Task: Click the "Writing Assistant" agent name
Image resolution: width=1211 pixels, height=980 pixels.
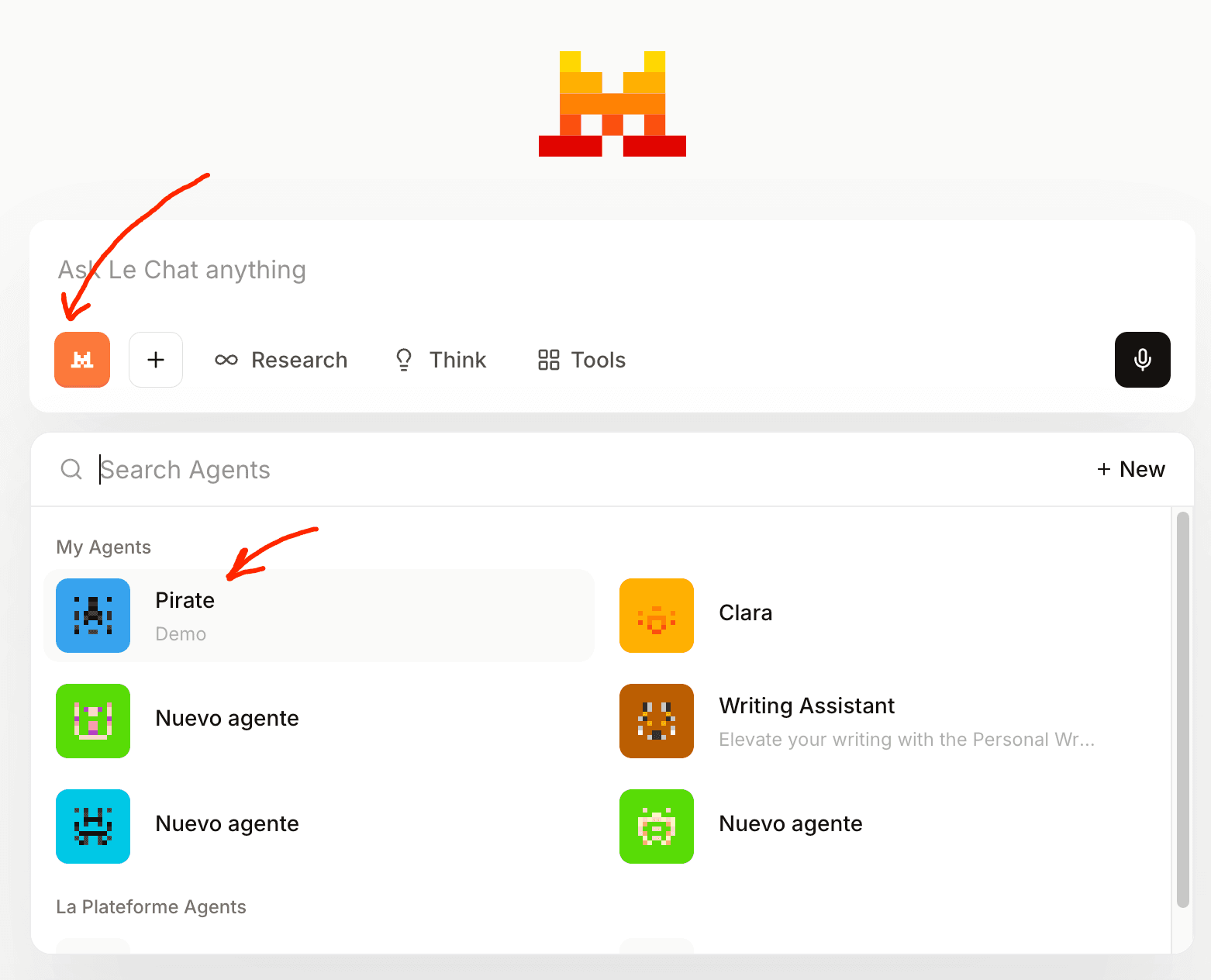Action: pyautogui.click(x=807, y=706)
